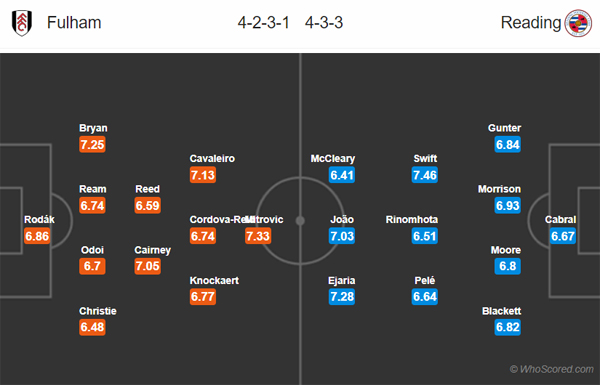Select the 4-3-3 formation label

[324, 23]
